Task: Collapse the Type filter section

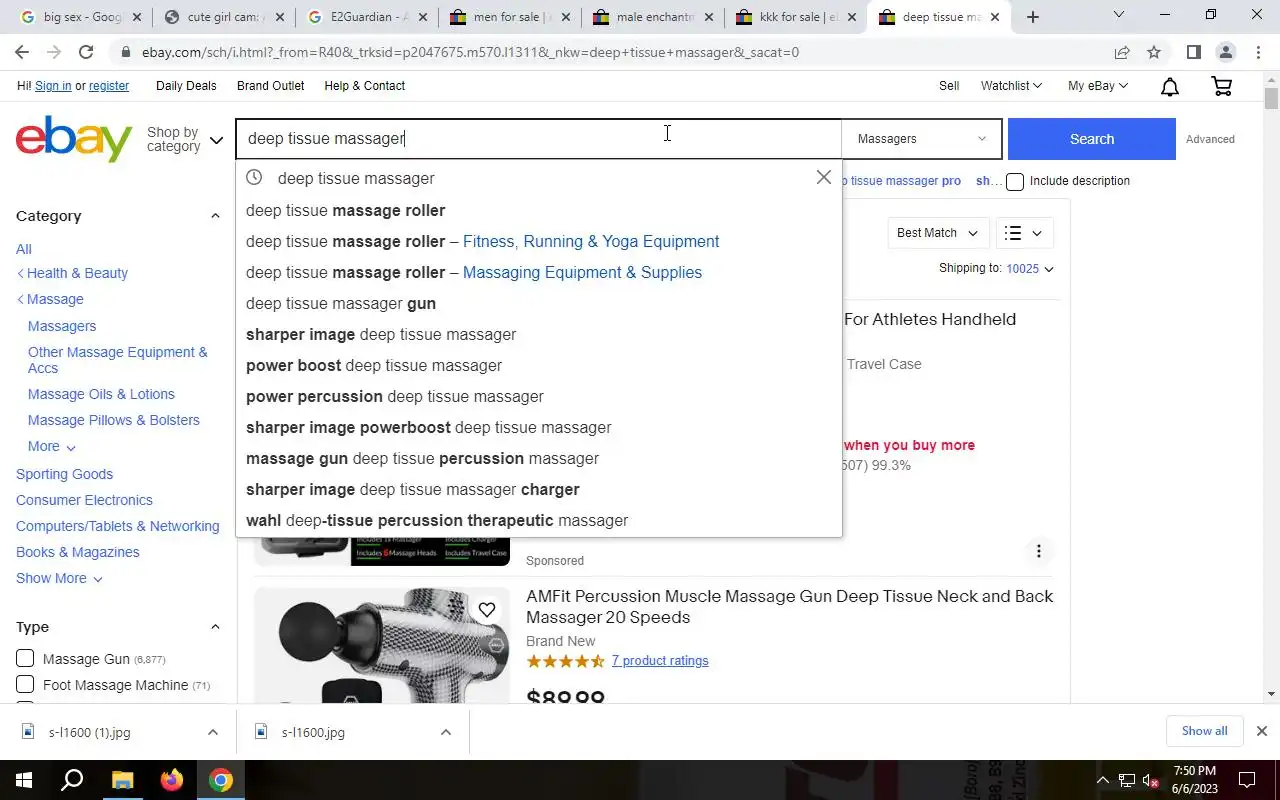Action: click(214, 627)
